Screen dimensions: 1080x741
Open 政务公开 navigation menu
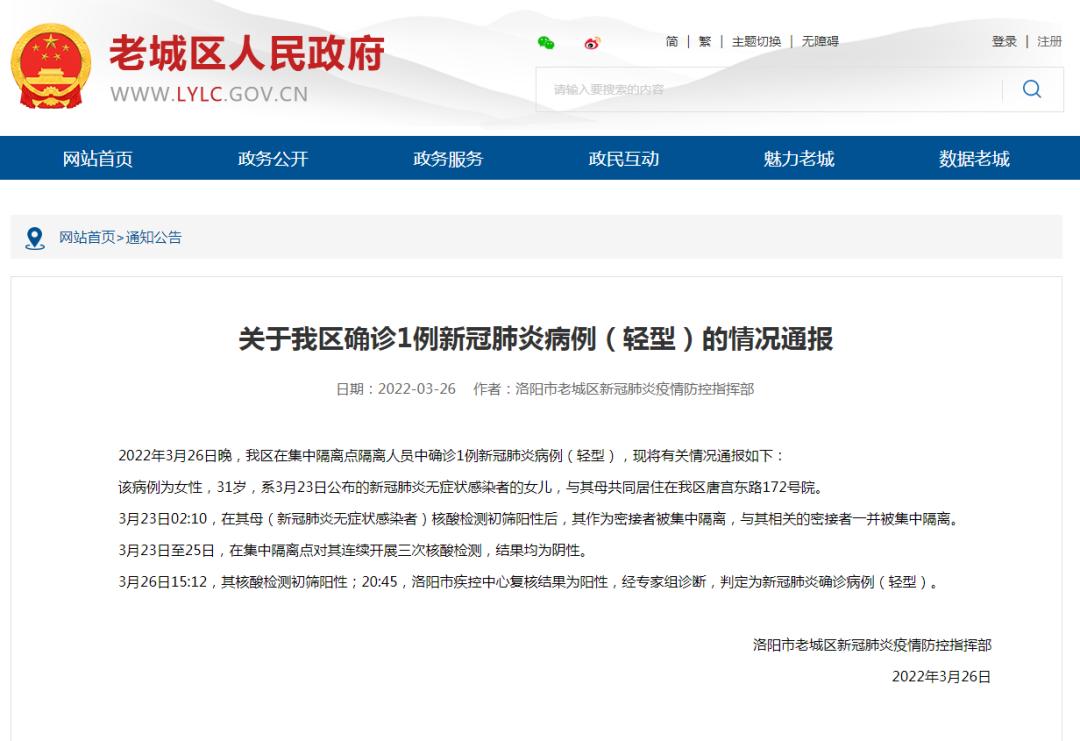point(273,158)
